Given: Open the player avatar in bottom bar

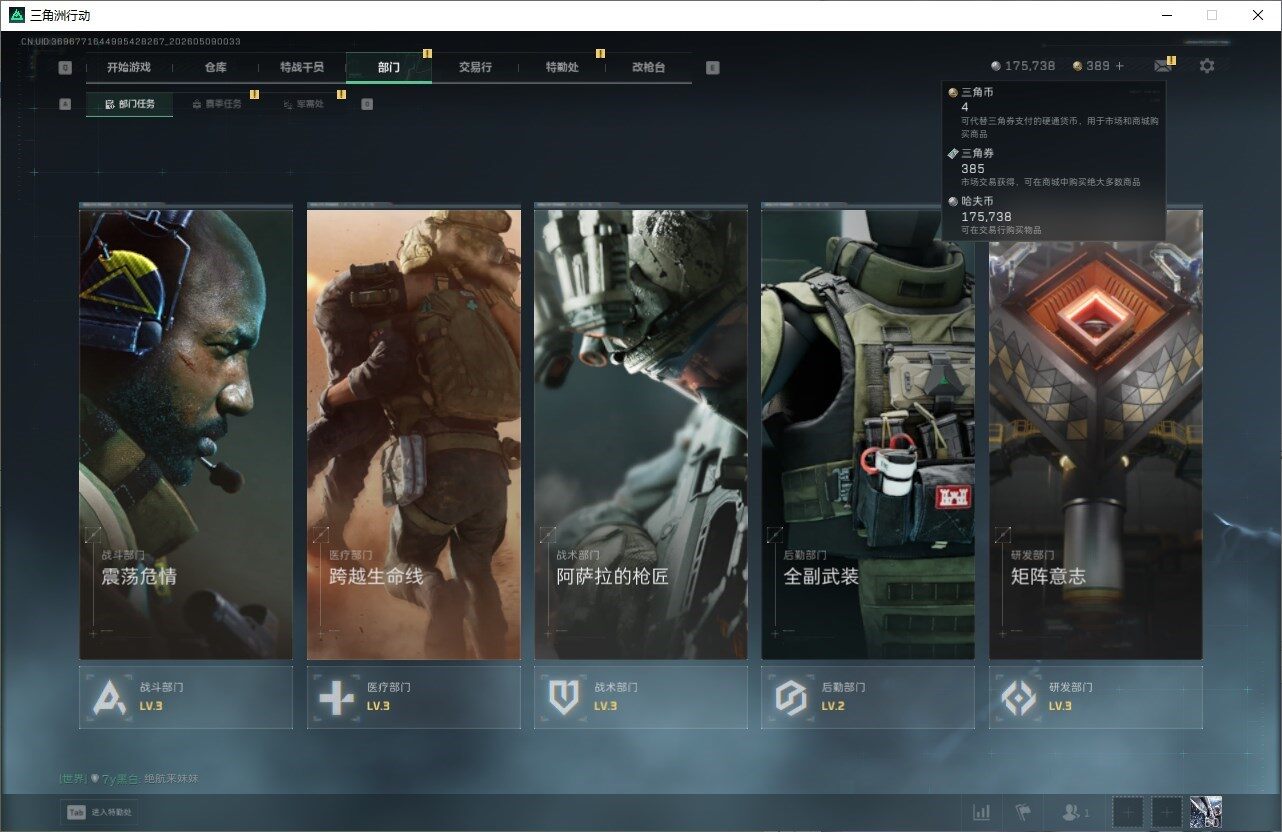Looking at the screenshot, I should coord(1205,812).
